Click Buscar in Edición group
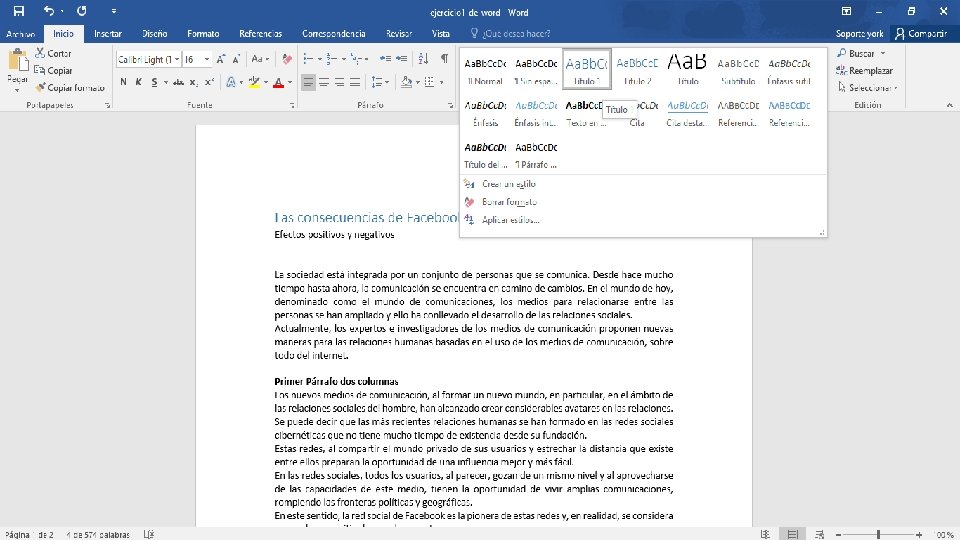 click(861, 53)
